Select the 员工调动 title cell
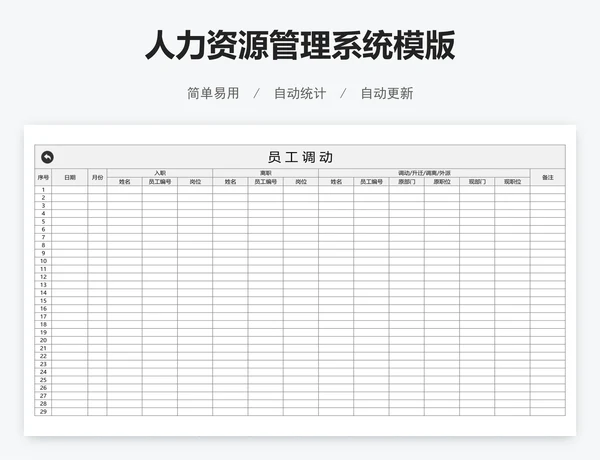The image size is (600, 460). pos(300,157)
